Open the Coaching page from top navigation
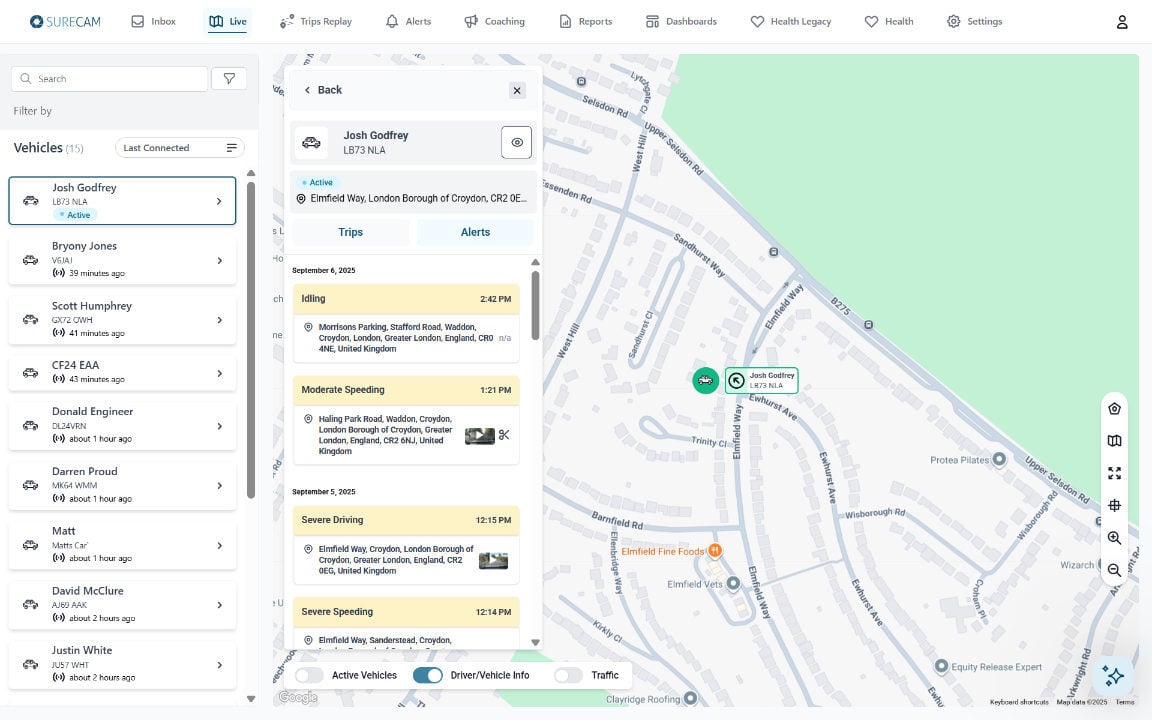The image size is (1152, 720). pos(494,21)
